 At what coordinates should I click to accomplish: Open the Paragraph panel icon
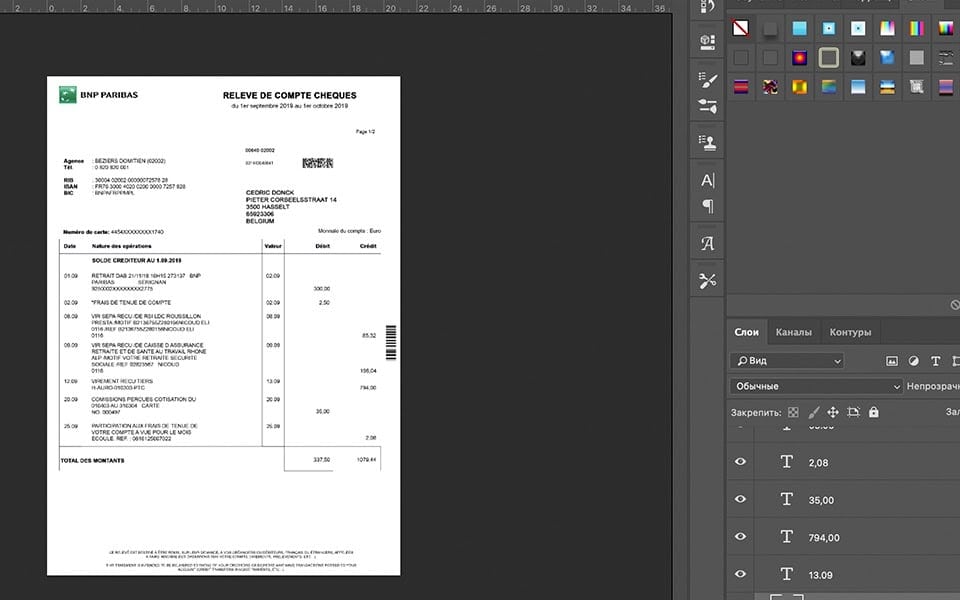[x=708, y=206]
